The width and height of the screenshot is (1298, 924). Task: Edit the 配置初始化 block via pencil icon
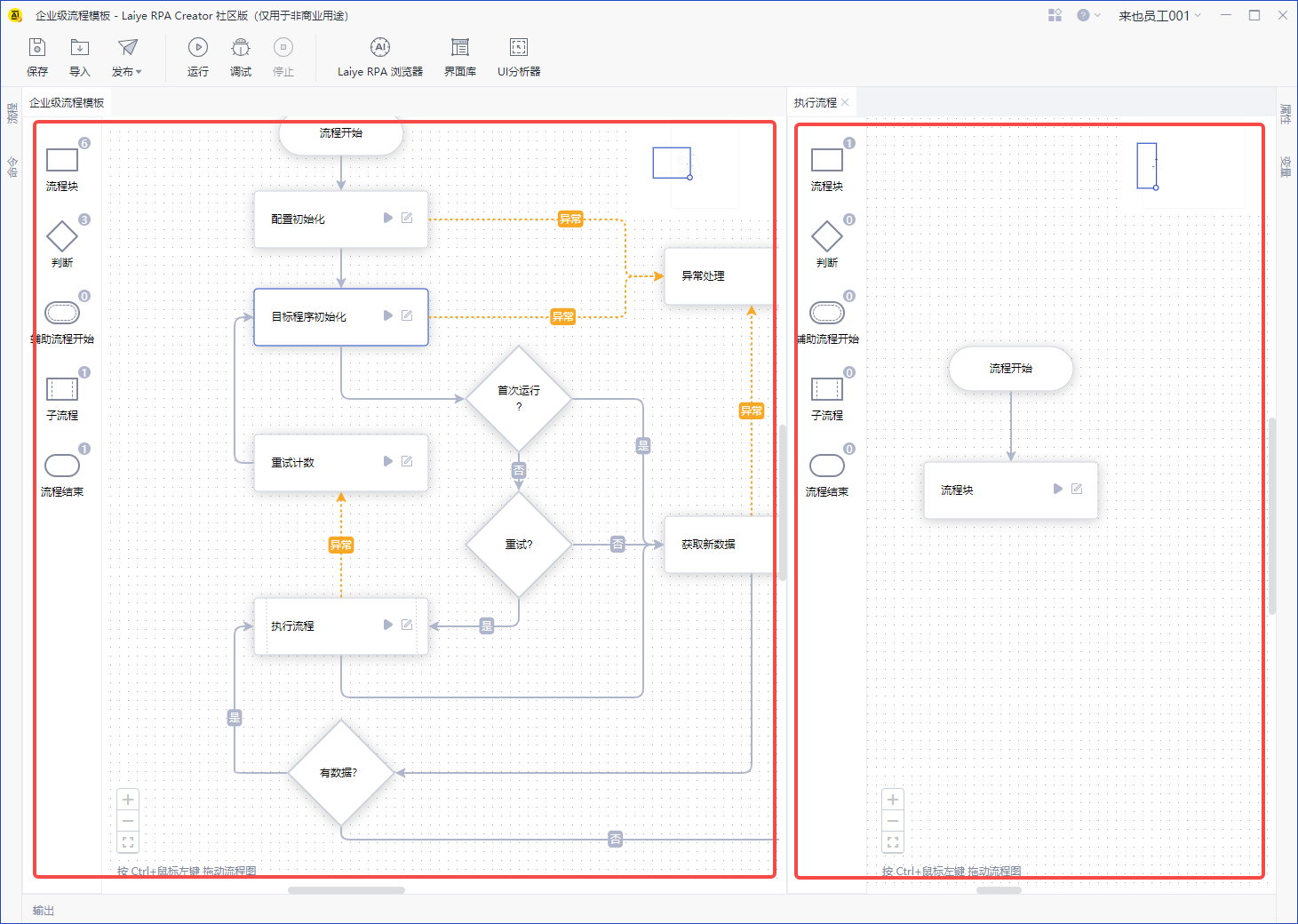tap(407, 218)
